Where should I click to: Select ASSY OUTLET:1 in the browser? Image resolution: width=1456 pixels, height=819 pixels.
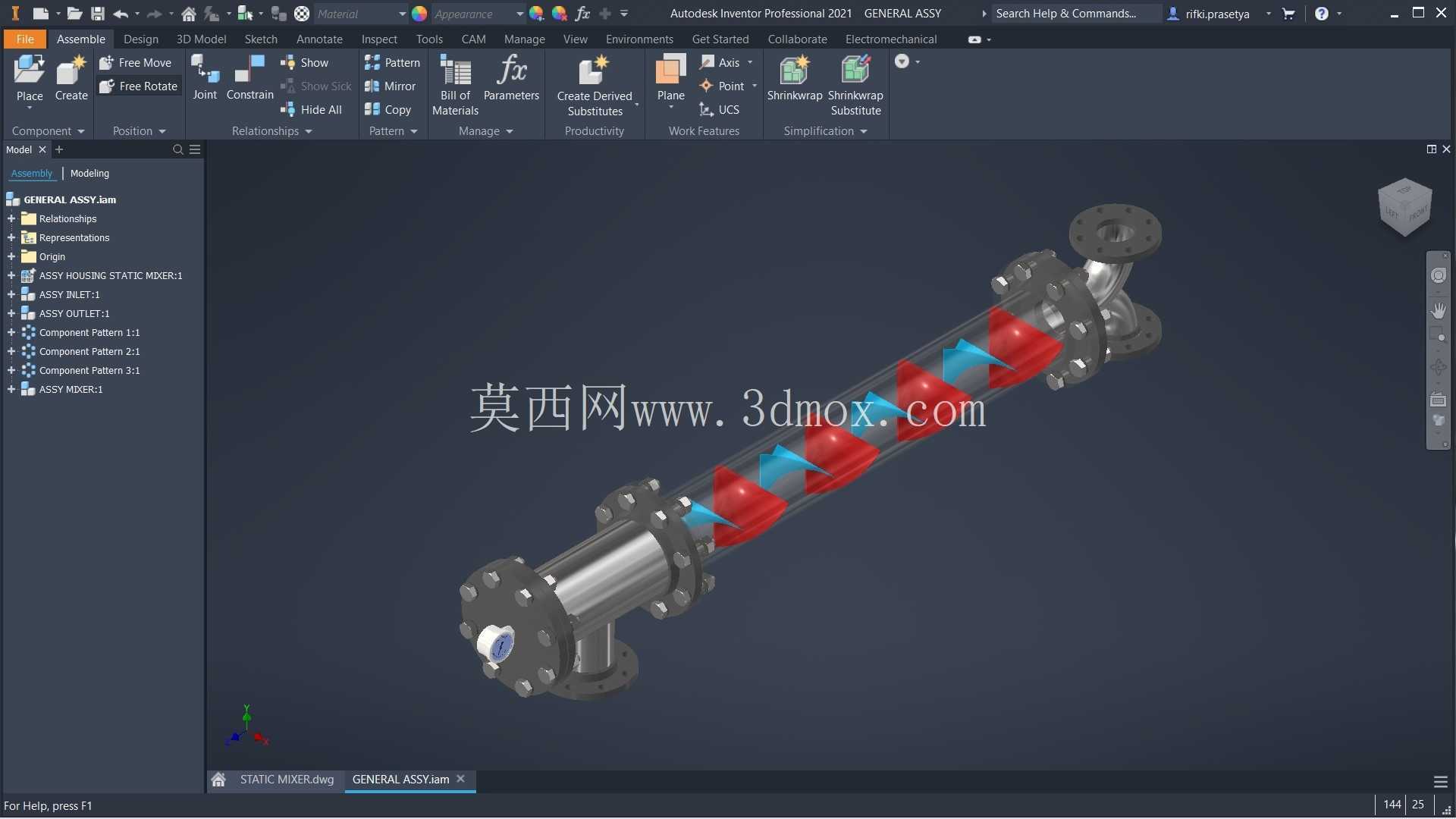[74, 313]
